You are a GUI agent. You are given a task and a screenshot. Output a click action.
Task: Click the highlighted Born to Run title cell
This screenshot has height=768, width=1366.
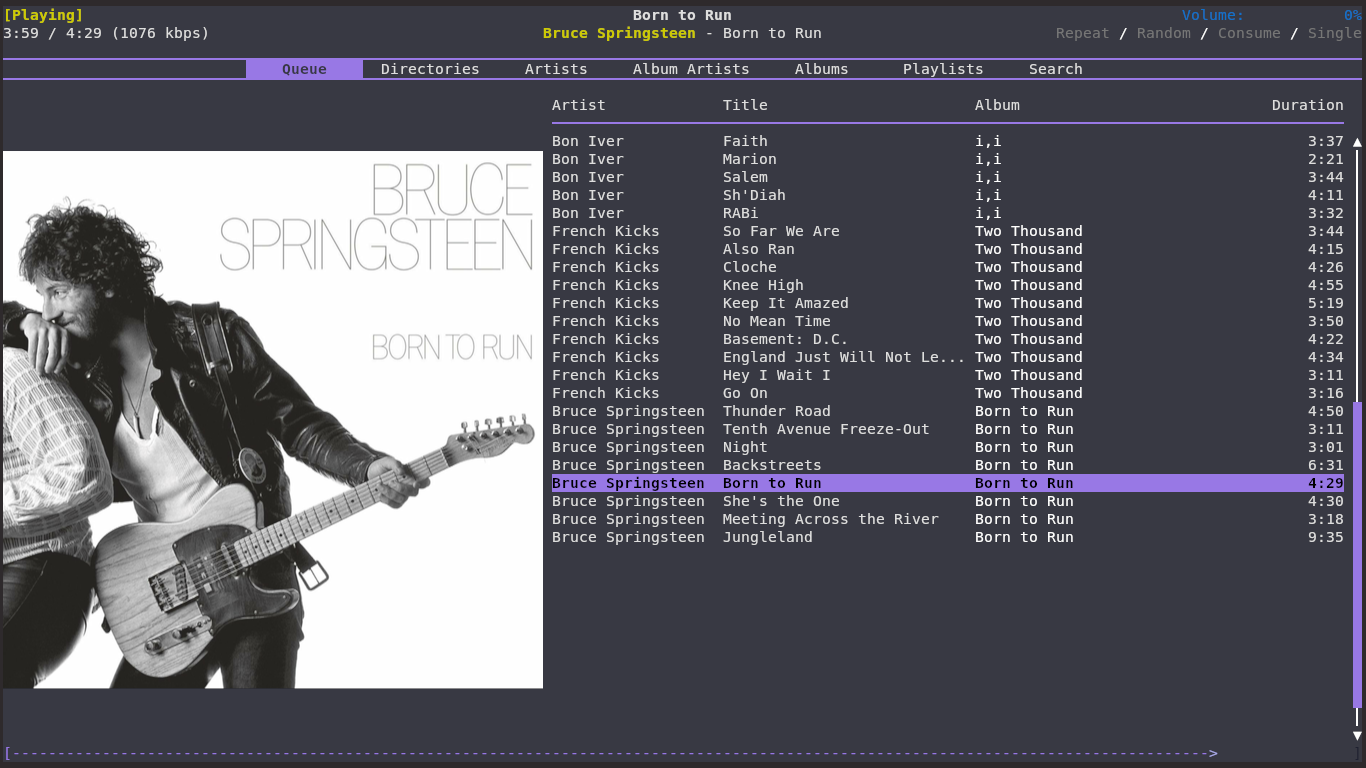coord(772,483)
